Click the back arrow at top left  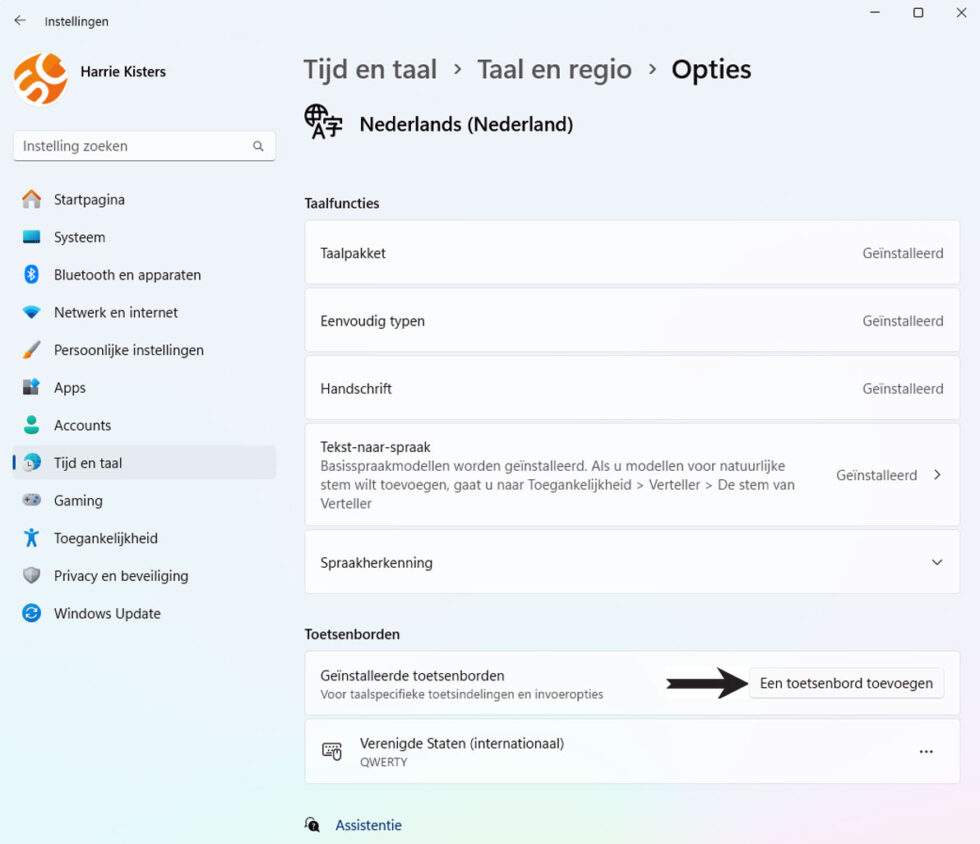click(19, 20)
